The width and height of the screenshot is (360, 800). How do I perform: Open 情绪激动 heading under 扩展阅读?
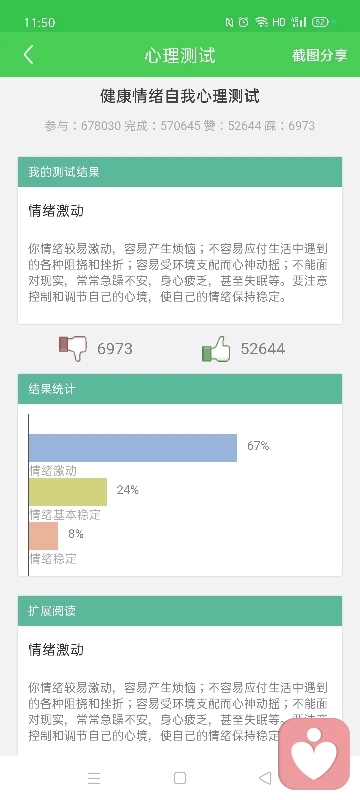click(x=56, y=650)
